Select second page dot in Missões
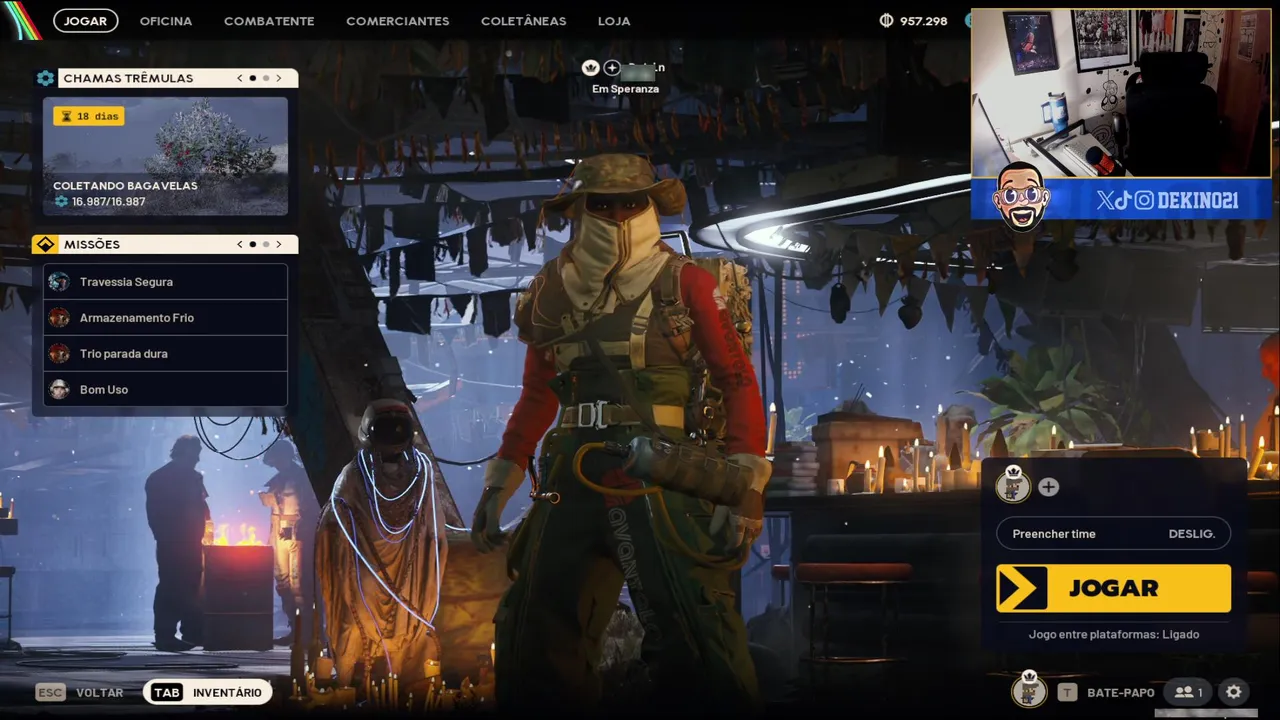1280x720 pixels. click(x=266, y=244)
